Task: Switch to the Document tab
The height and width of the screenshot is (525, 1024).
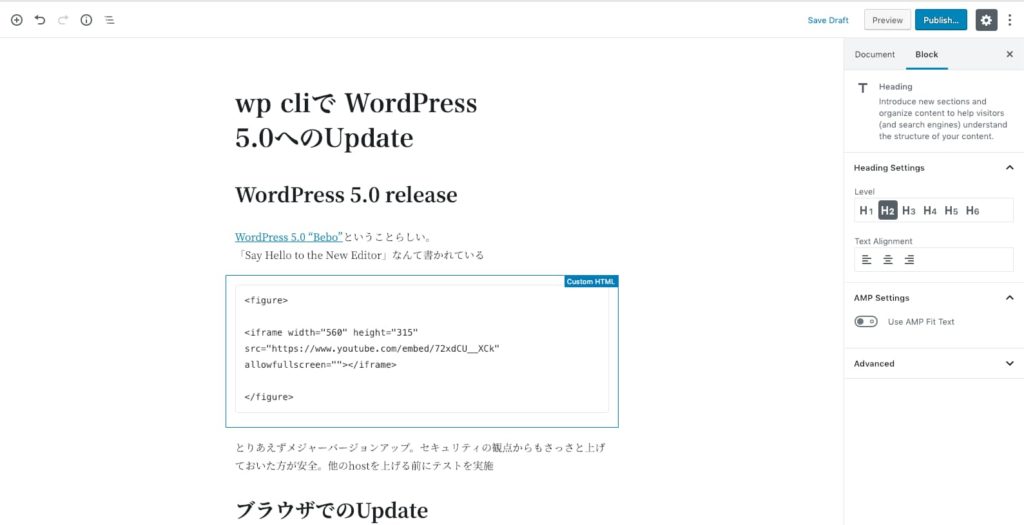Action: coord(874,54)
